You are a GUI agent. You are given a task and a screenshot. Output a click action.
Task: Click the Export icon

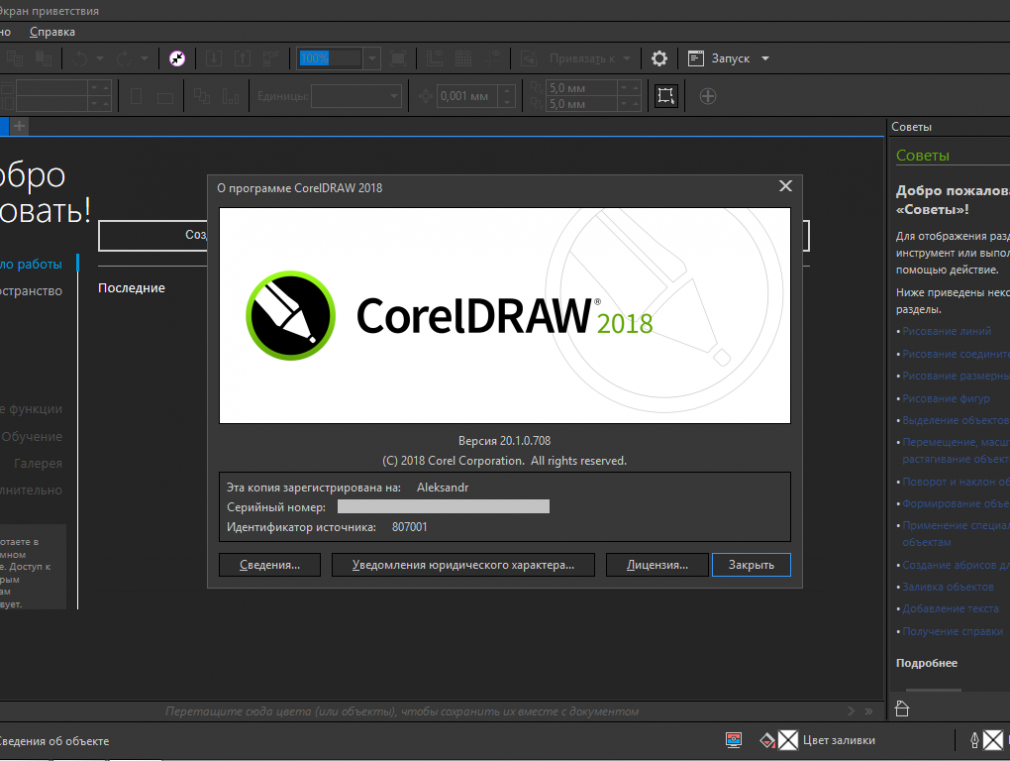pyautogui.click(x=242, y=59)
